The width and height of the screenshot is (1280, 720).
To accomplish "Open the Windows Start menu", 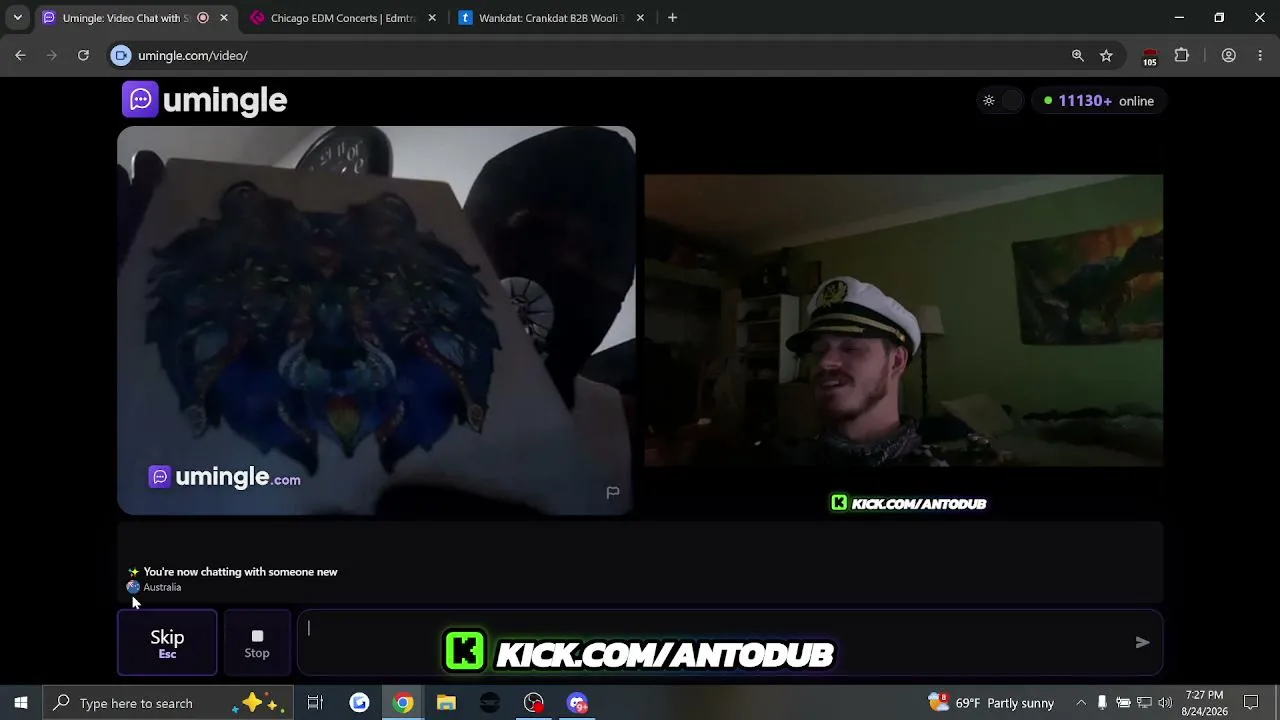I will pyautogui.click(x=21, y=703).
